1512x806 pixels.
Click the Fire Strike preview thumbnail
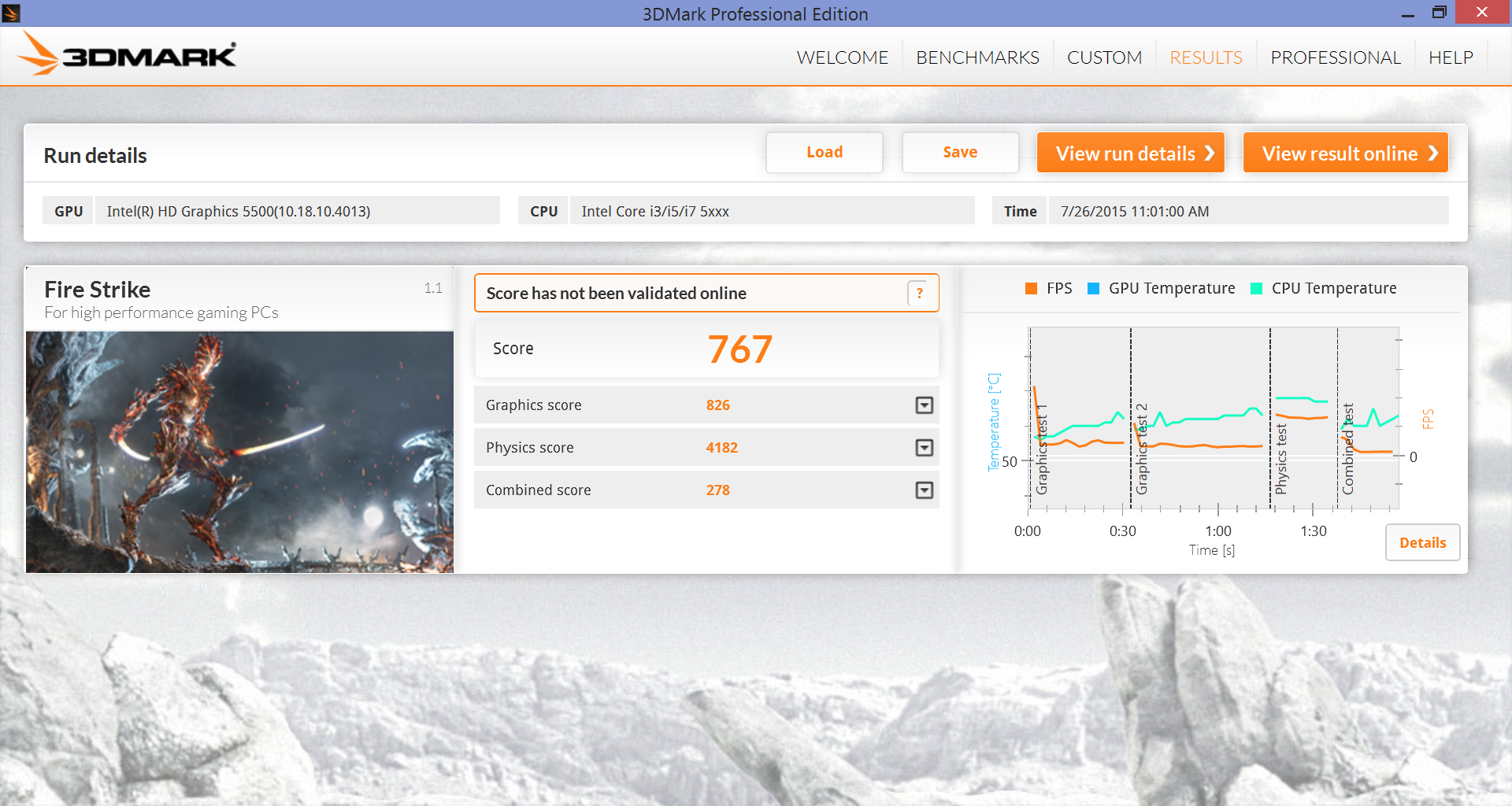[x=239, y=452]
